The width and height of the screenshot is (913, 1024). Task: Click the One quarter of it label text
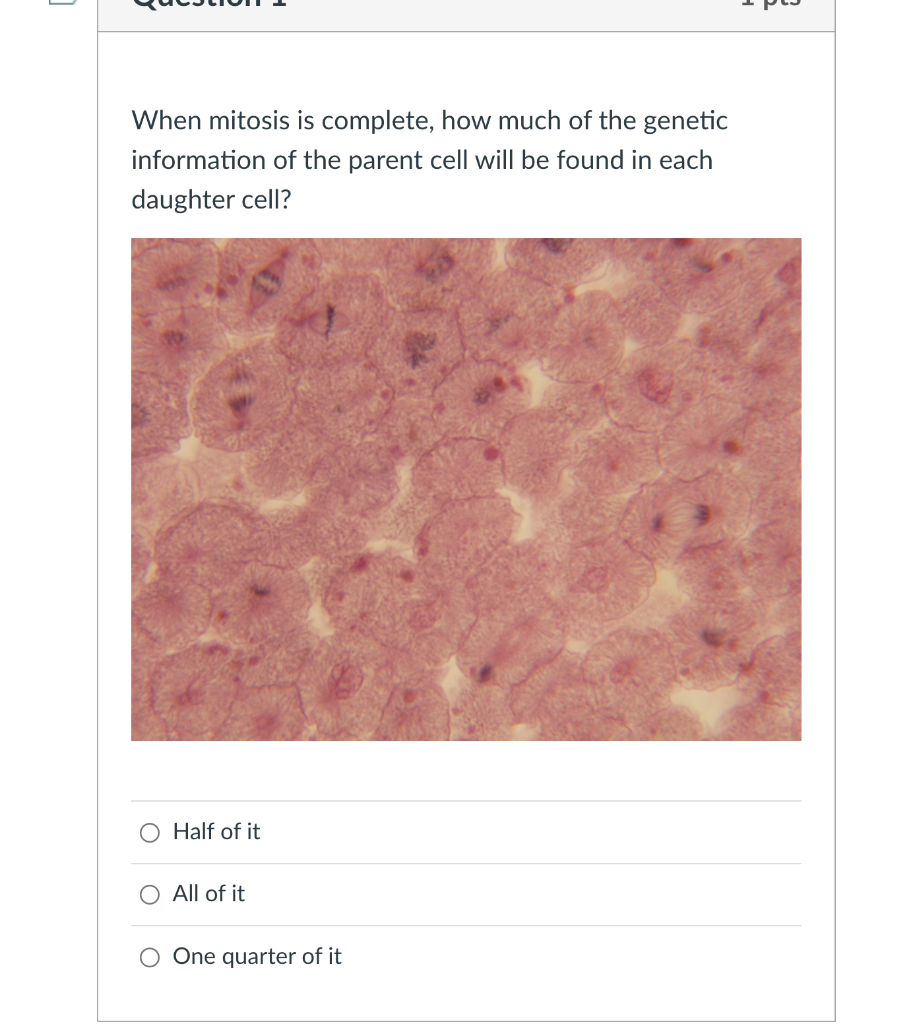pos(256,957)
